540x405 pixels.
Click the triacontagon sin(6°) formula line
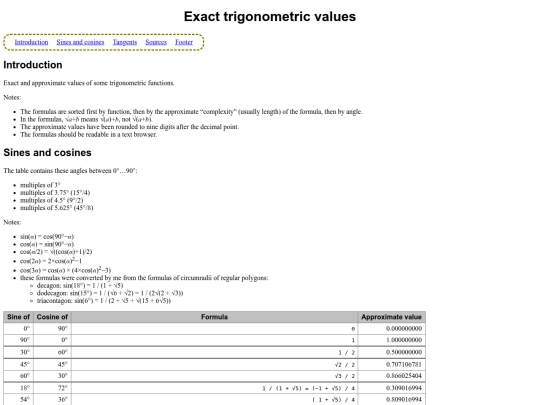(x=104, y=301)
